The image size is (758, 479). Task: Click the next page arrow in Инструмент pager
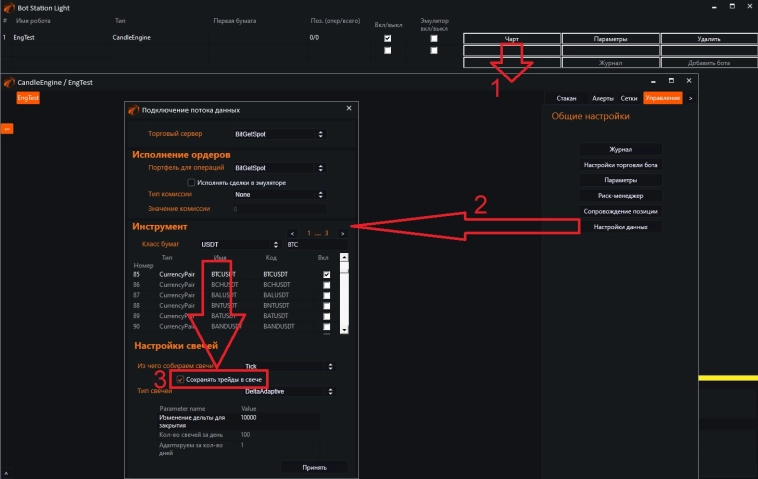click(x=342, y=233)
